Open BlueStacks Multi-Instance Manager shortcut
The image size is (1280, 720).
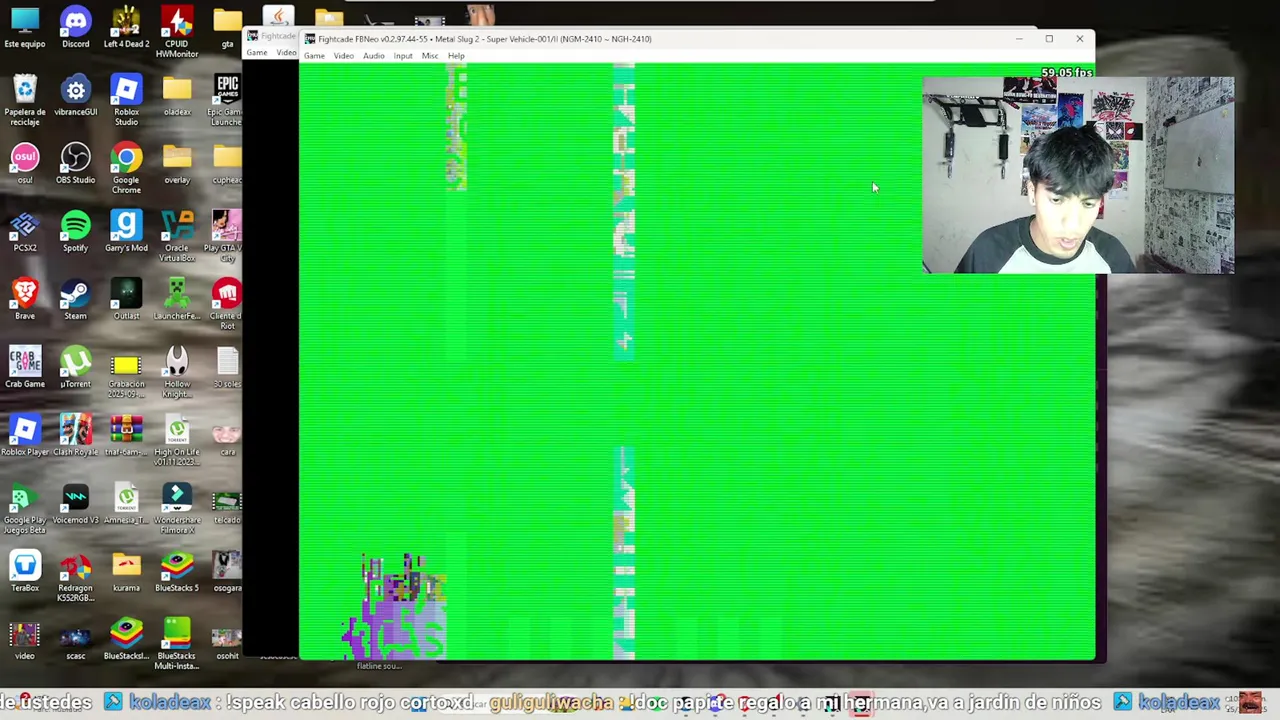click(177, 644)
